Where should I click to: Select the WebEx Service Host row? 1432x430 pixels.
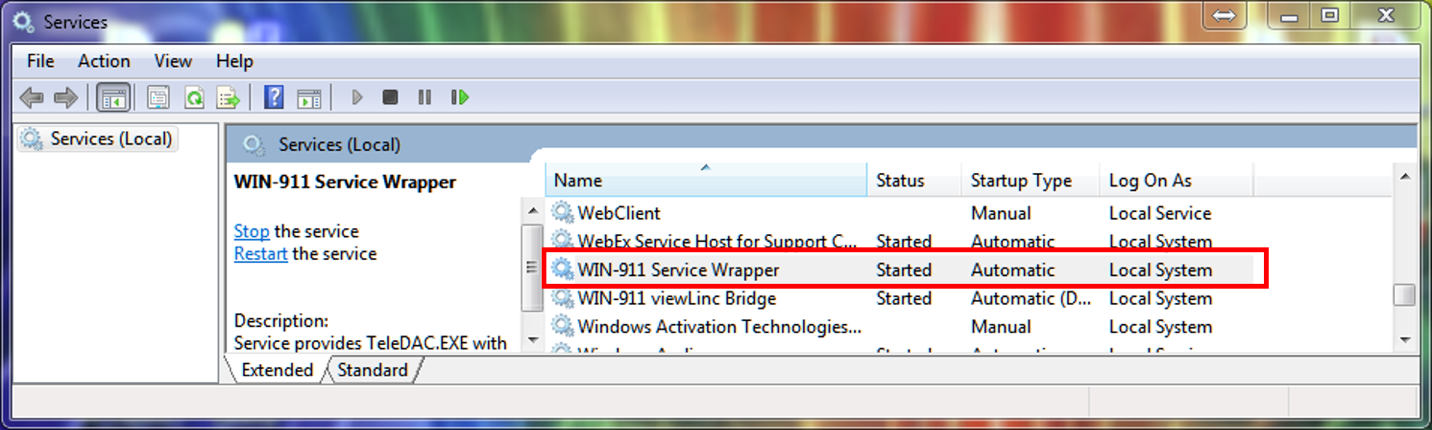900,241
